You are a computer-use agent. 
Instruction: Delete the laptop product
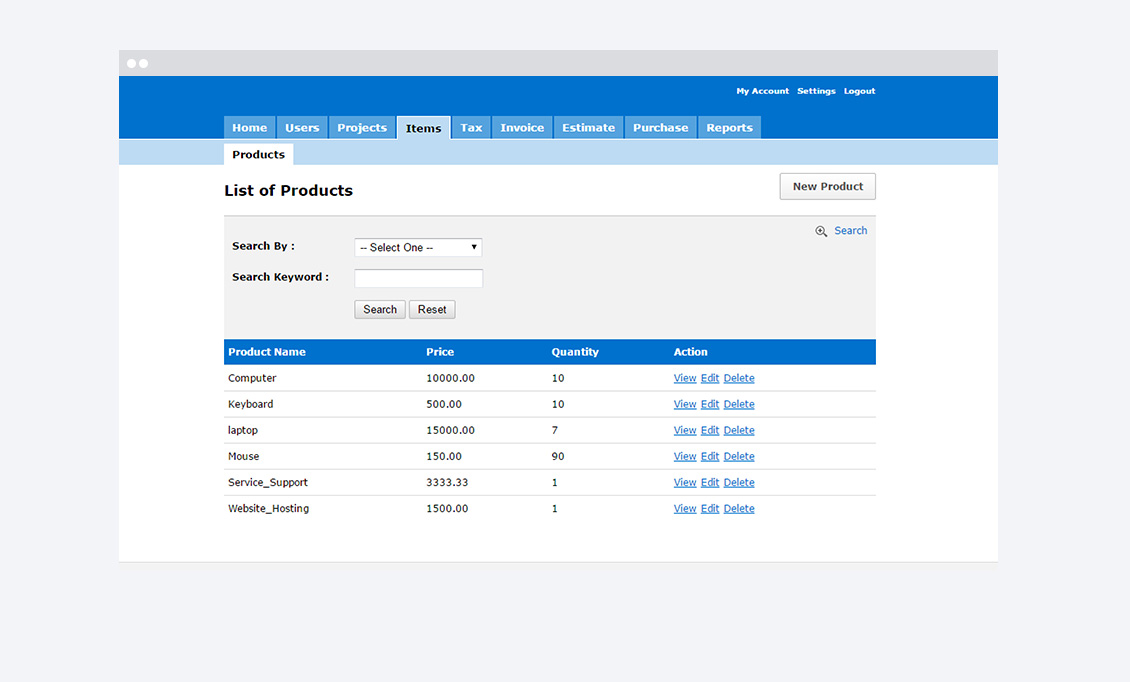(739, 430)
